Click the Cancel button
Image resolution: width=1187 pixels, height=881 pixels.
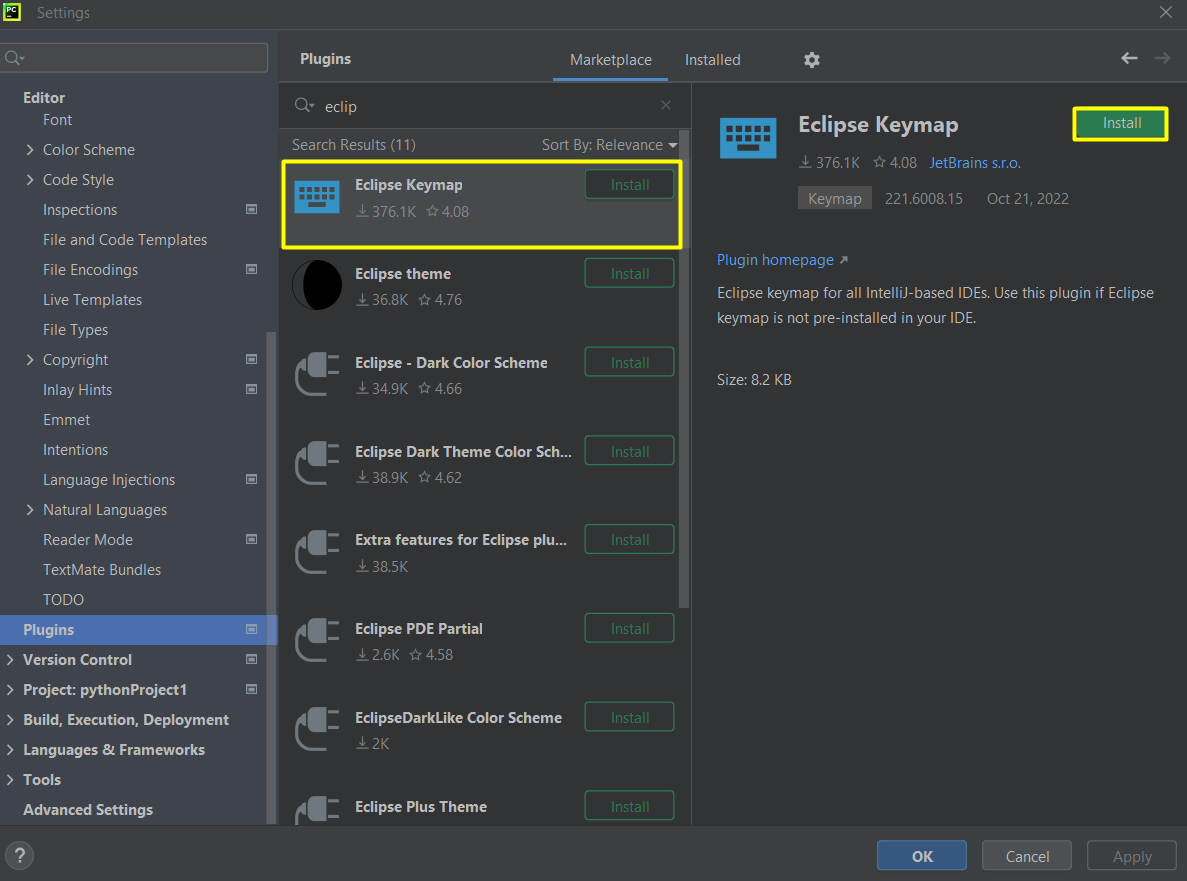(1027, 856)
